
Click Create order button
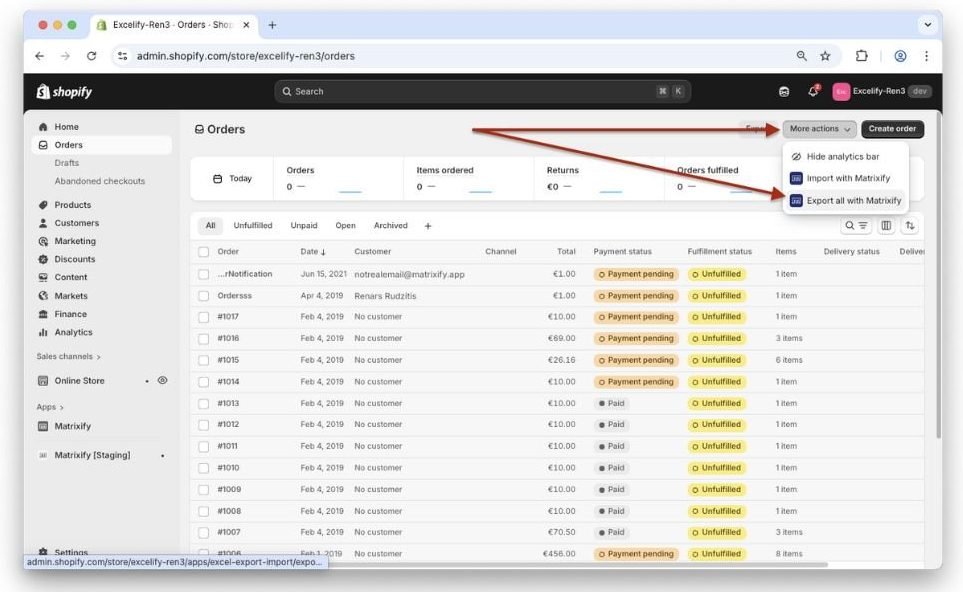pyautogui.click(x=892, y=129)
